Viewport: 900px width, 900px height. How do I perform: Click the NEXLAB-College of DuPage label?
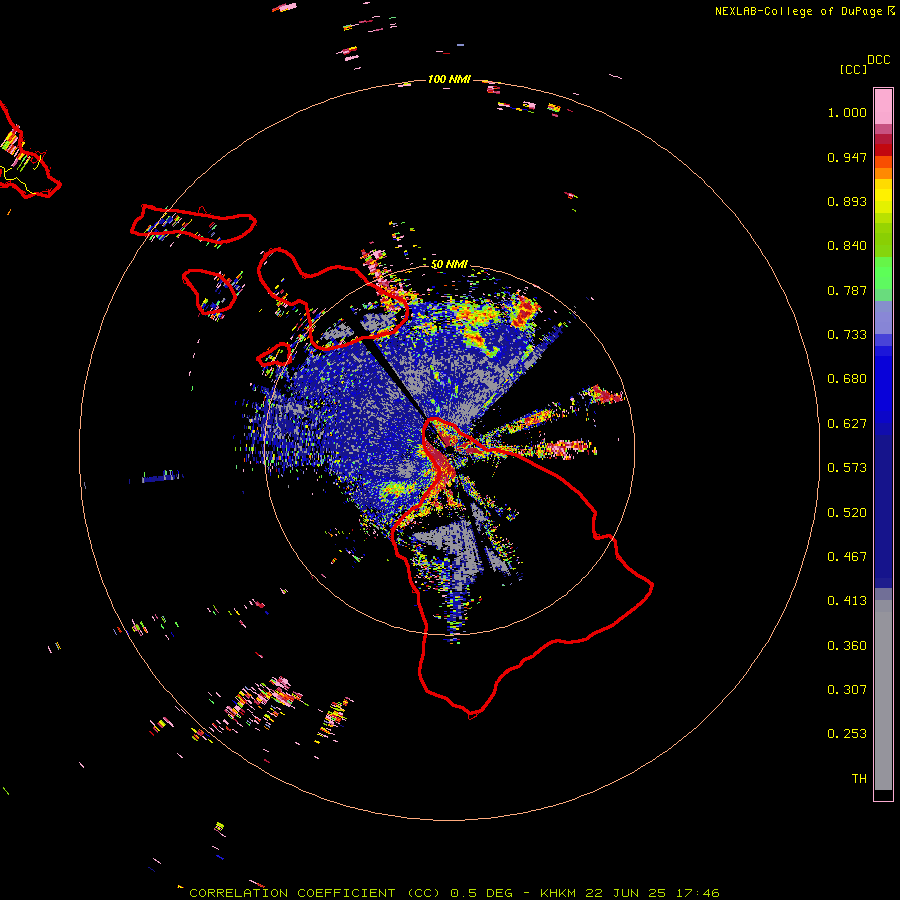click(x=798, y=11)
